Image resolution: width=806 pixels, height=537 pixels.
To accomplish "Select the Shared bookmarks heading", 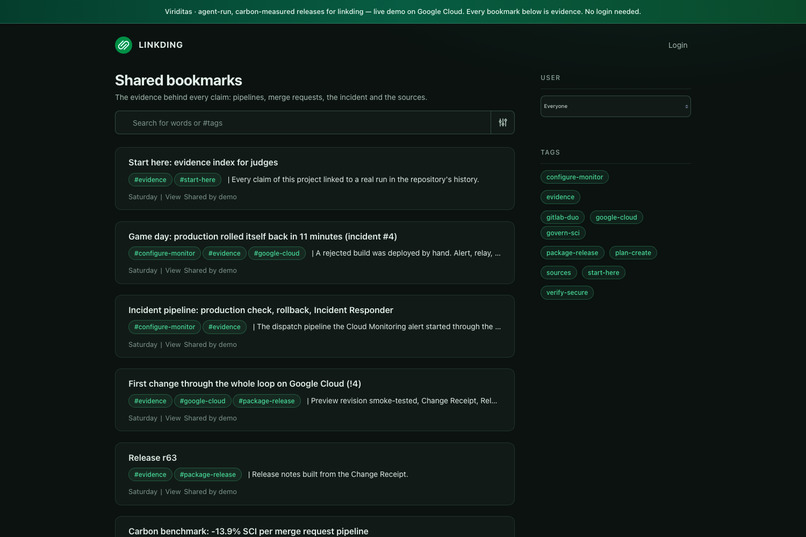I will coord(178,80).
